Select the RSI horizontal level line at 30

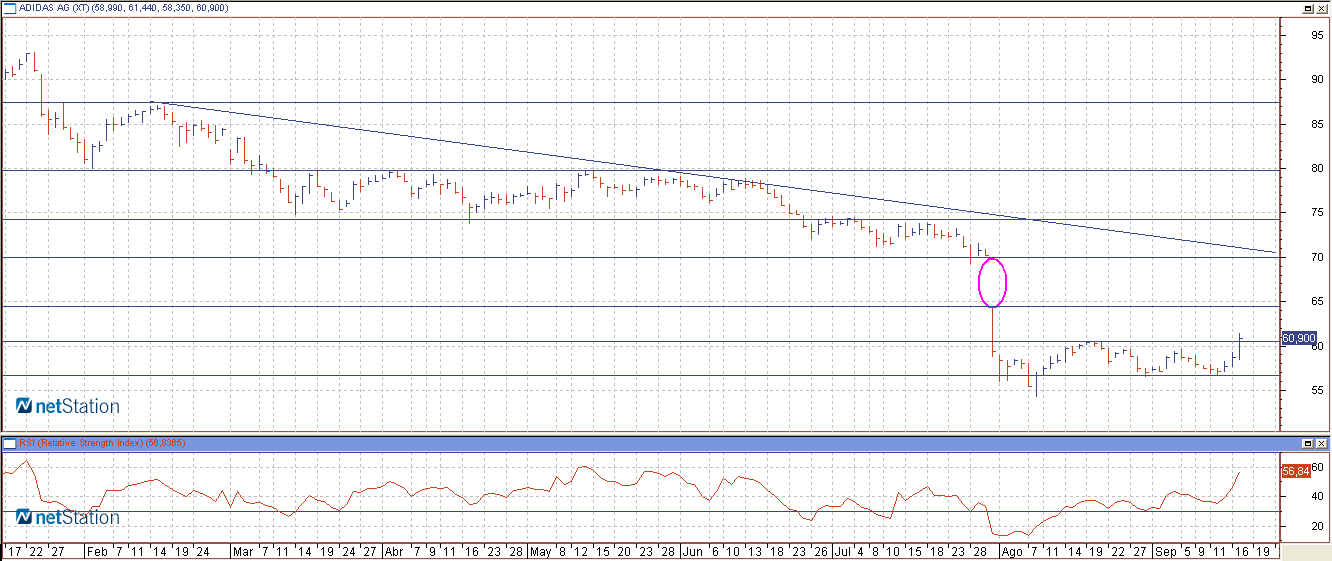tap(640, 512)
